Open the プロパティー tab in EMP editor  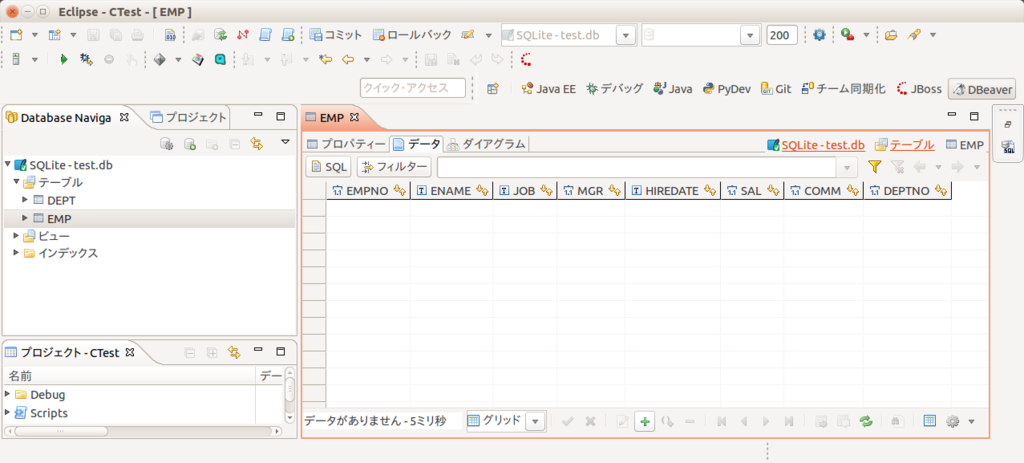click(346, 144)
